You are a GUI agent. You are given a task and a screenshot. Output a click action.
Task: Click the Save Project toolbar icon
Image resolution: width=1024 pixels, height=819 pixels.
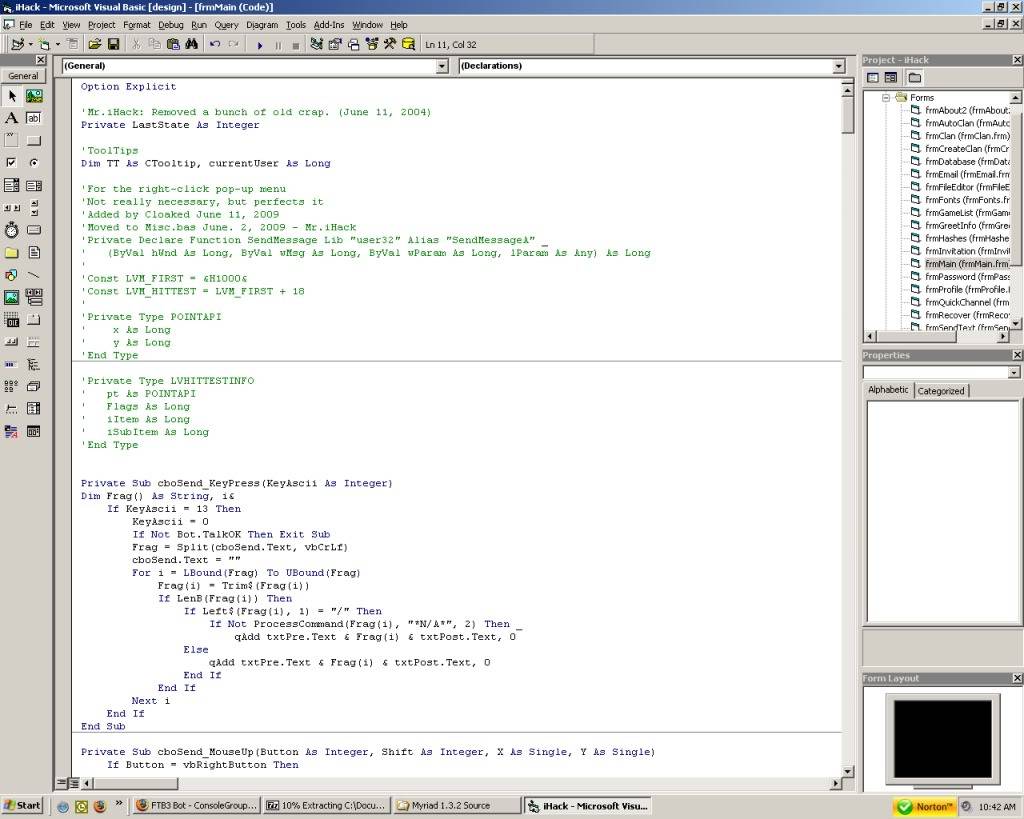(114, 44)
